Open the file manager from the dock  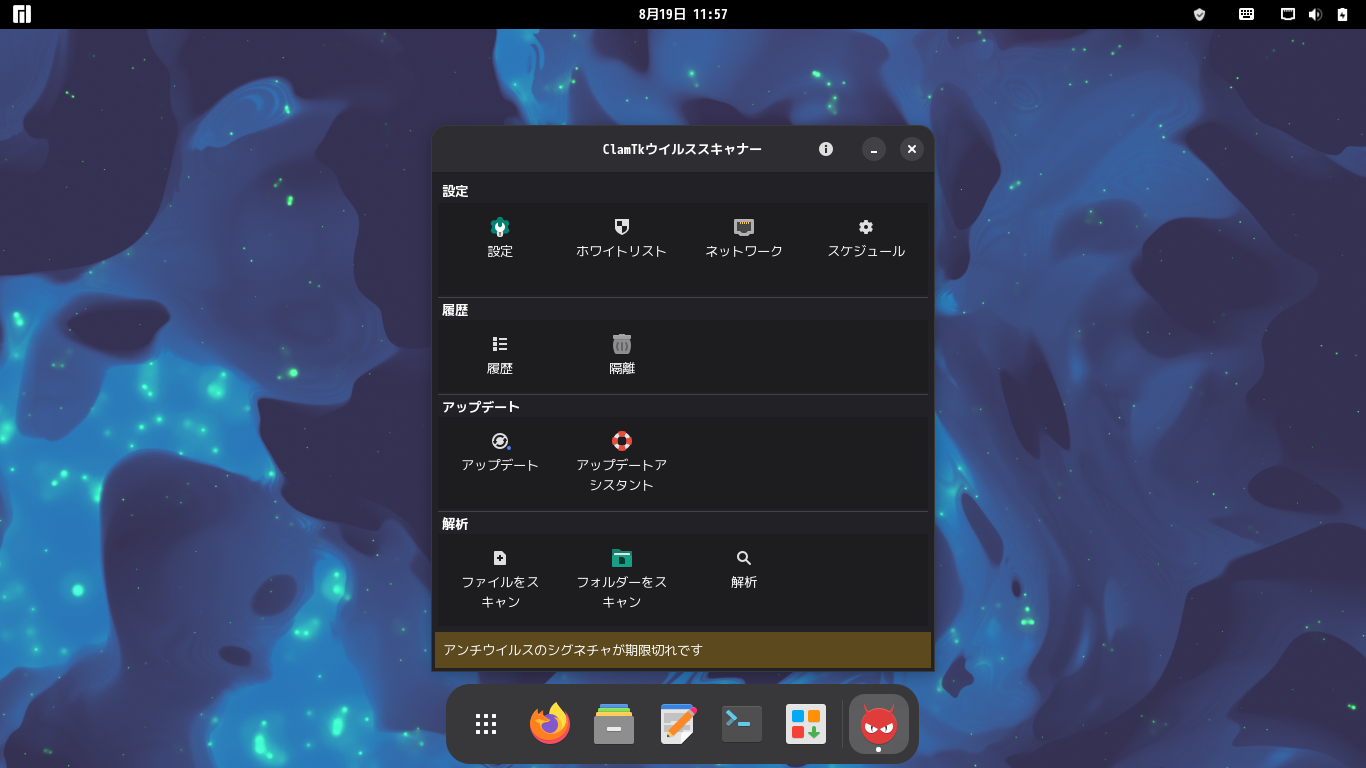(x=614, y=724)
